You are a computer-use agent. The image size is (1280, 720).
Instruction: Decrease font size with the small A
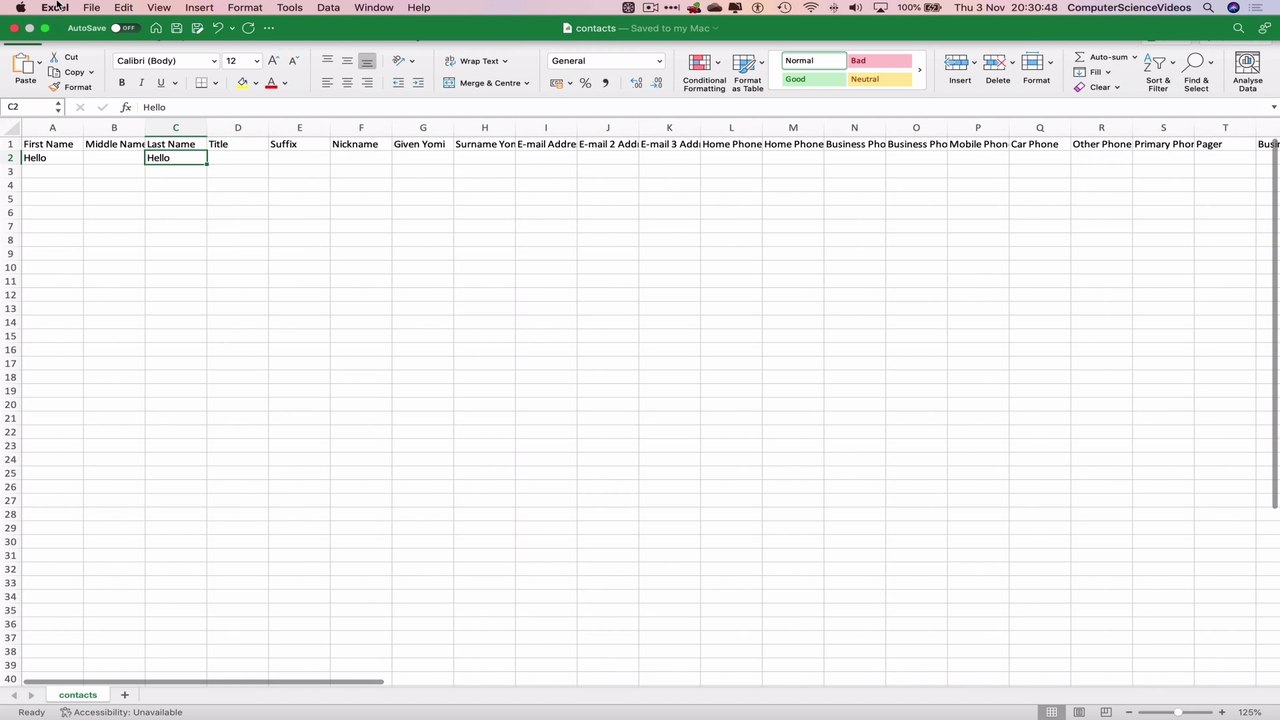[293, 61]
